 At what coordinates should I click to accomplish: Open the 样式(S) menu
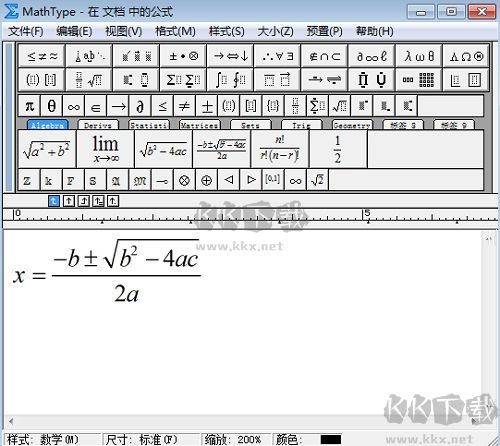tap(227, 32)
